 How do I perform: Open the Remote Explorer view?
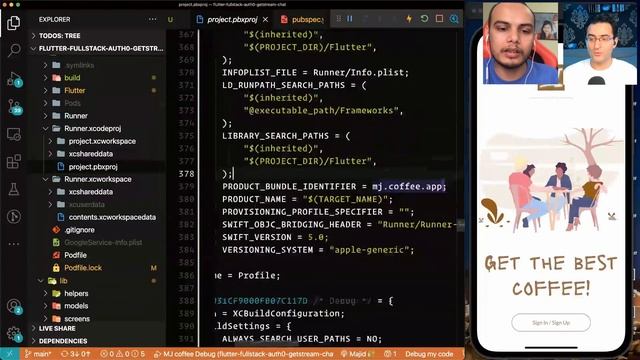[14, 134]
